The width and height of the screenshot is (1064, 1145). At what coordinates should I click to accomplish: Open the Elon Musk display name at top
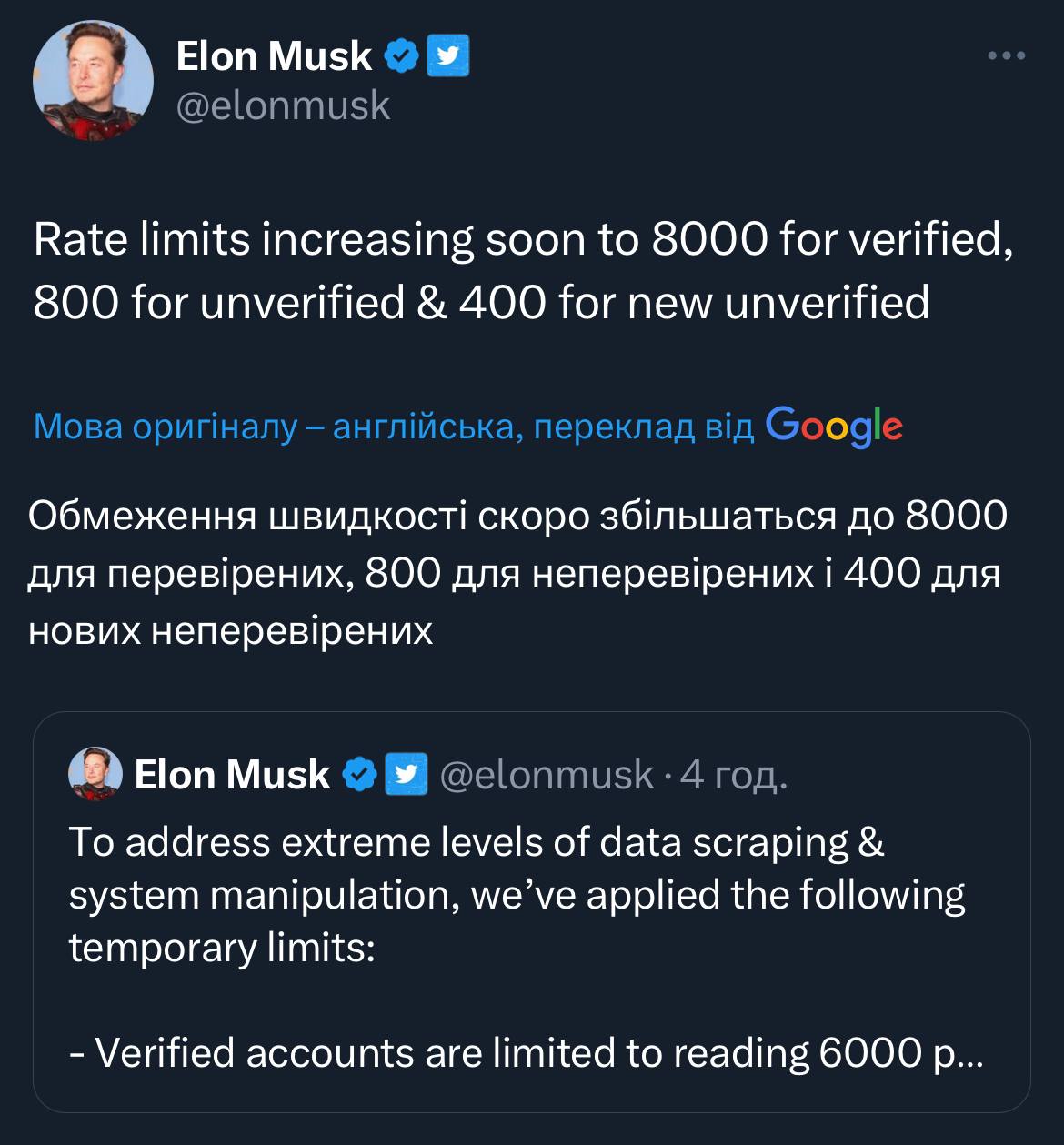(274, 56)
